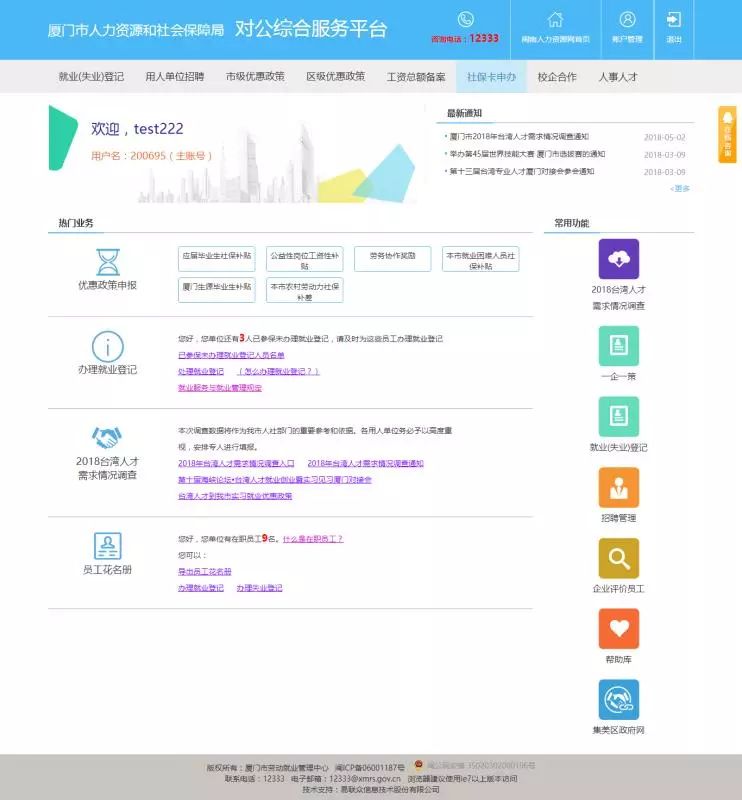Open account management (账户管理) icon
The width and height of the screenshot is (742, 800).
click(x=627, y=20)
